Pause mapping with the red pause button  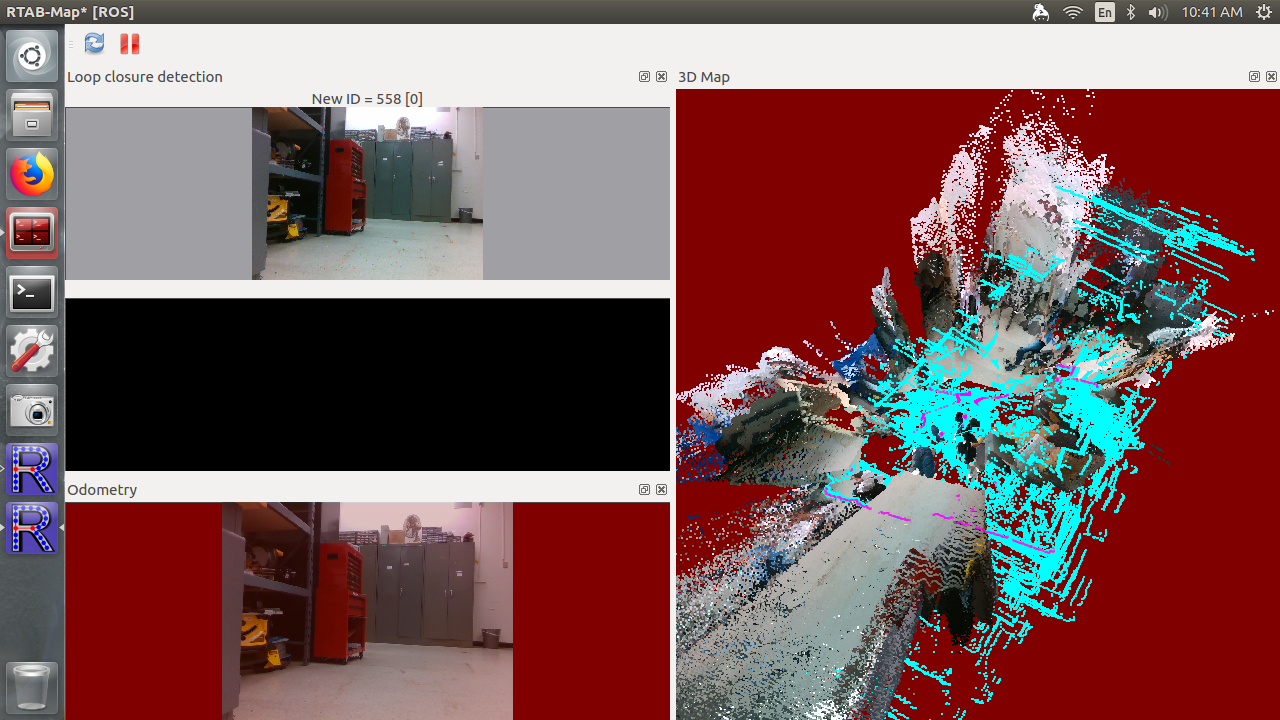click(130, 43)
